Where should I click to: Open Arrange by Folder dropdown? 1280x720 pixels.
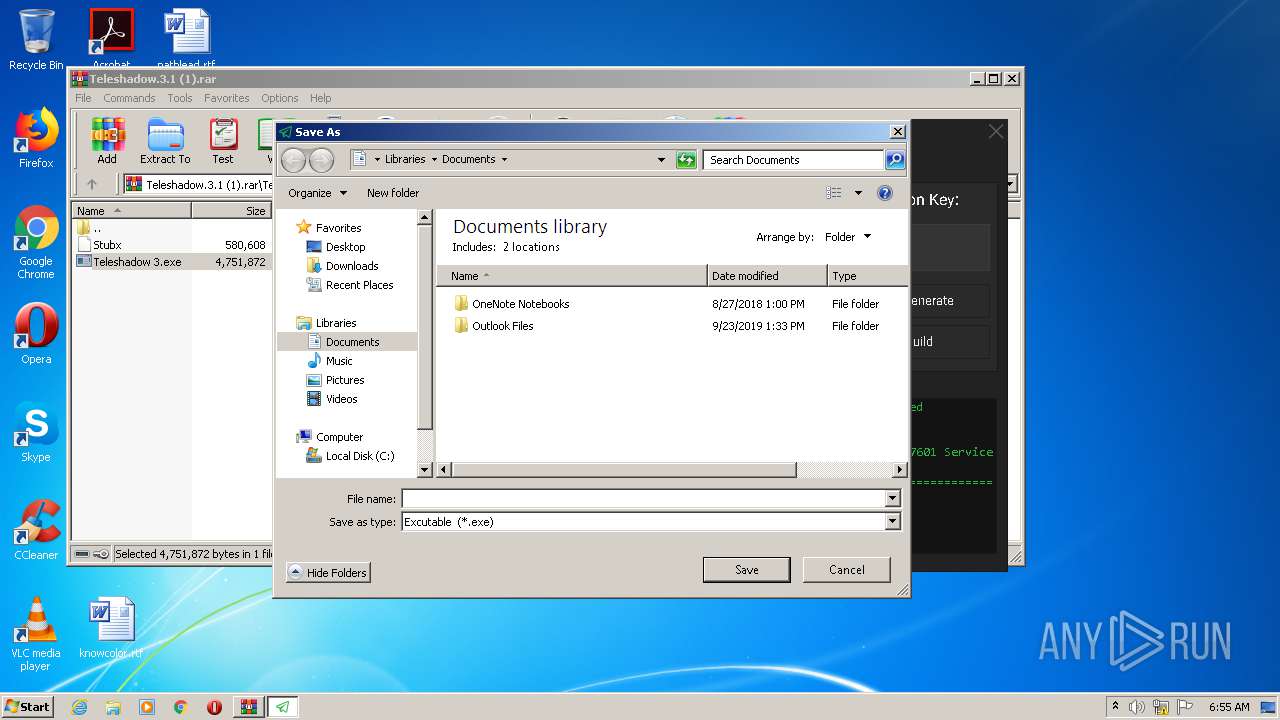pyautogui.click(x=848, y=237)
